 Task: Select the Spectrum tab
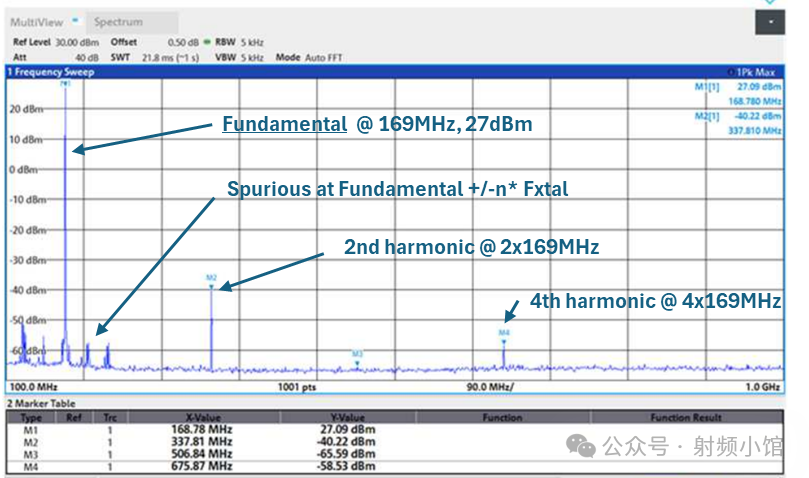coord(118,21)
